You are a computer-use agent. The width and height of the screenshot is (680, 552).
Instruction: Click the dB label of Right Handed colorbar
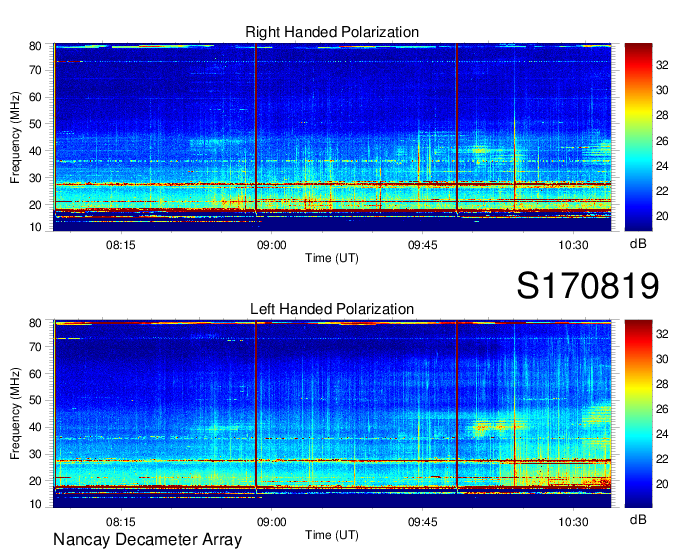(638, 244)
